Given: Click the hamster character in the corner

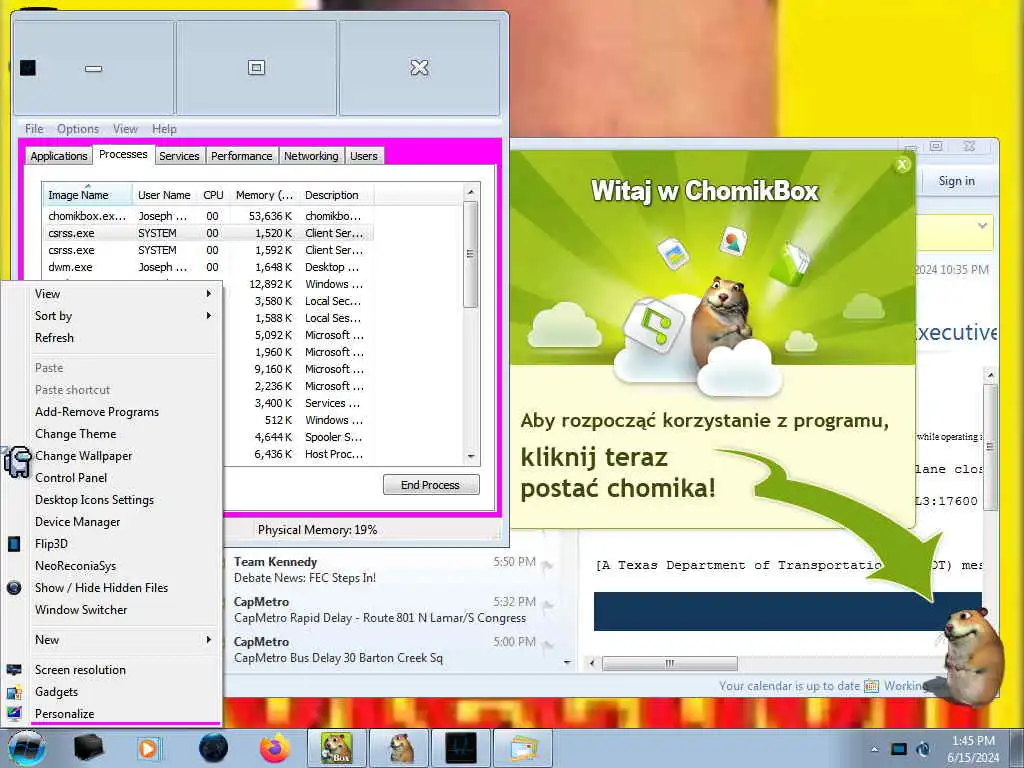Looking at the screenshot, I should pos(972,658).
